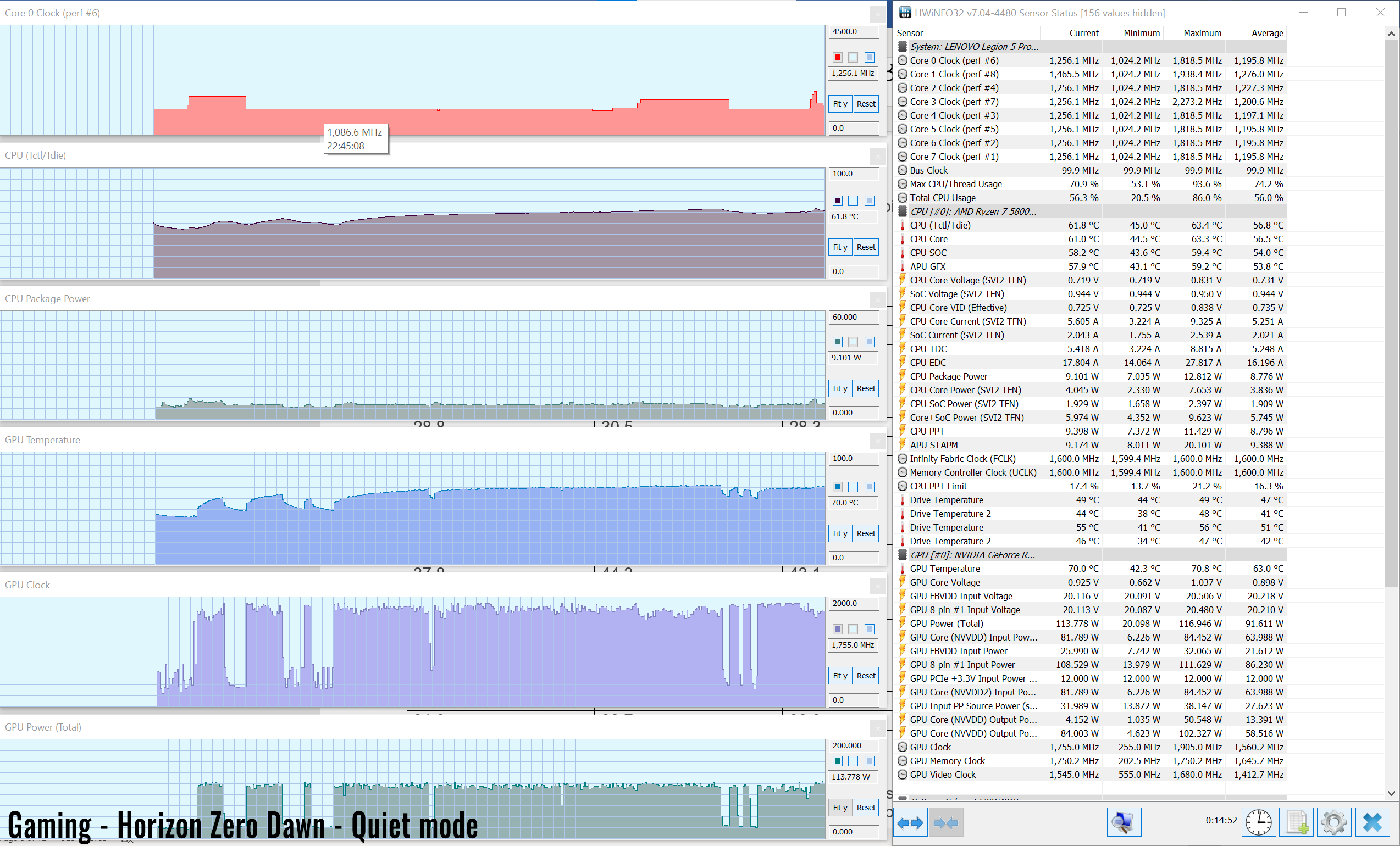Edit the 4500.0 max field of Core 0 Clock graph
Screen dimensions: 1400x846
tap(854, 31)
